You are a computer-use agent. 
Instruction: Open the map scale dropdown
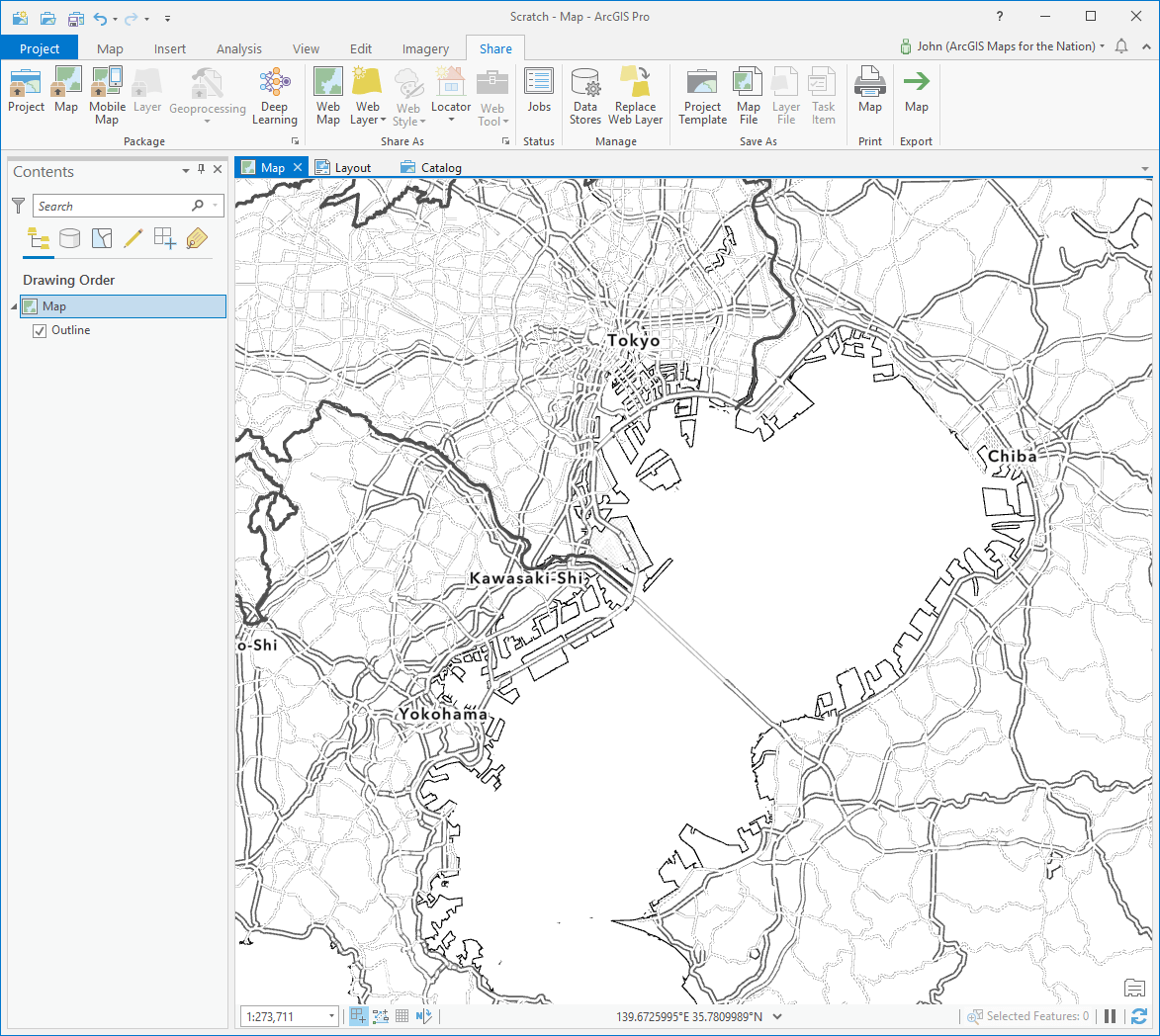pos(331,1017)
